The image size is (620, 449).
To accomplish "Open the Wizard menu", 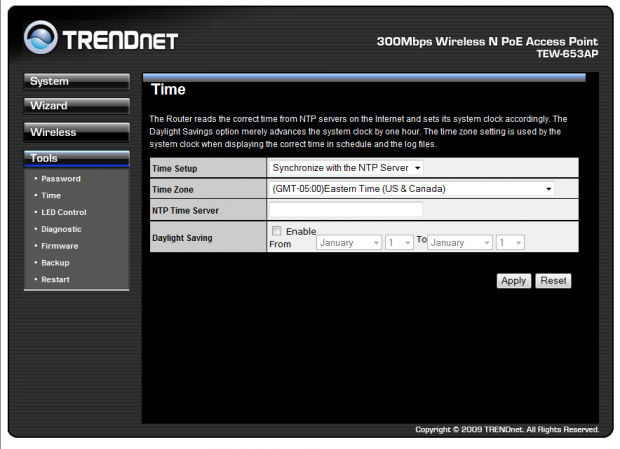I will coord(77,106).
